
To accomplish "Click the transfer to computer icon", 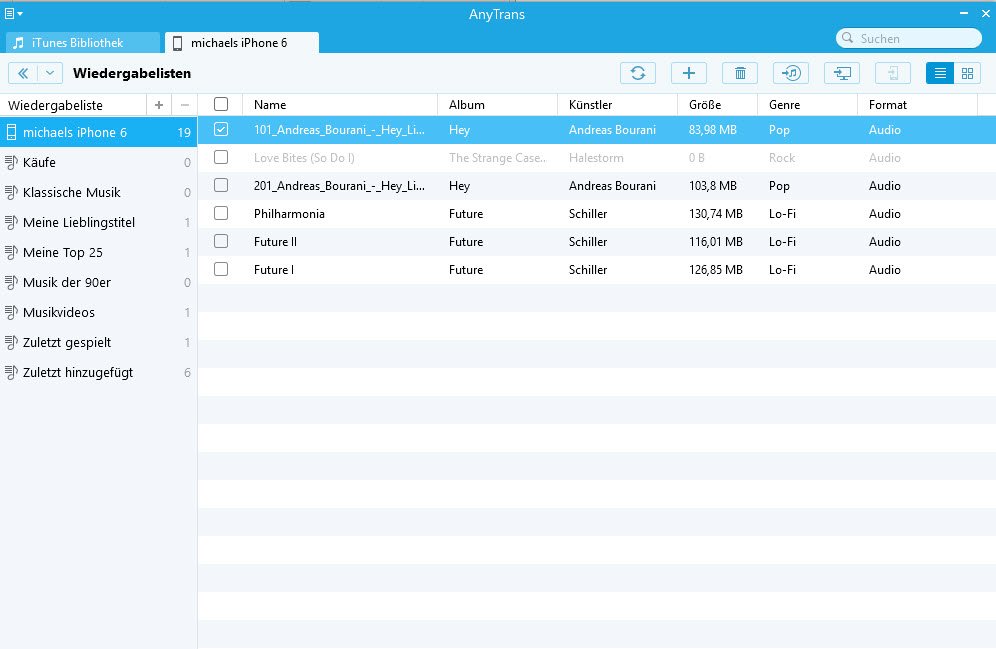I will coord(842,73).
